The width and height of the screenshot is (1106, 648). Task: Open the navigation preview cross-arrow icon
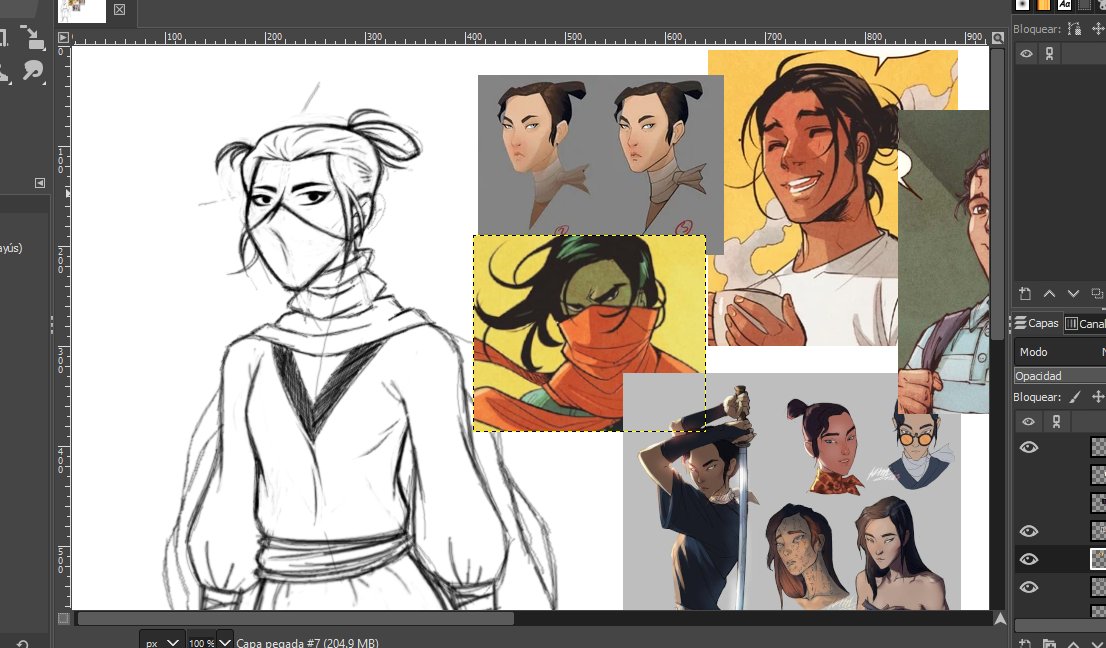coord(999,618)
